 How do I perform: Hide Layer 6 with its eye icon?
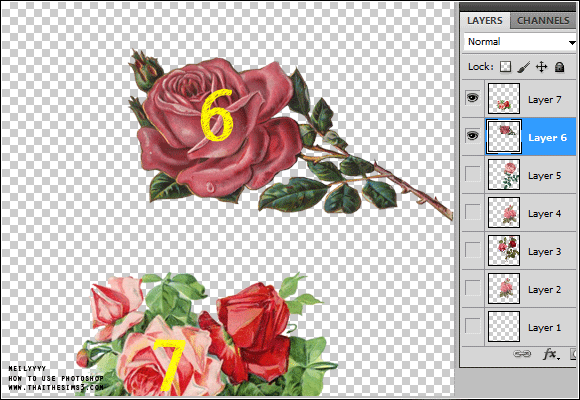tap(473, 136)
